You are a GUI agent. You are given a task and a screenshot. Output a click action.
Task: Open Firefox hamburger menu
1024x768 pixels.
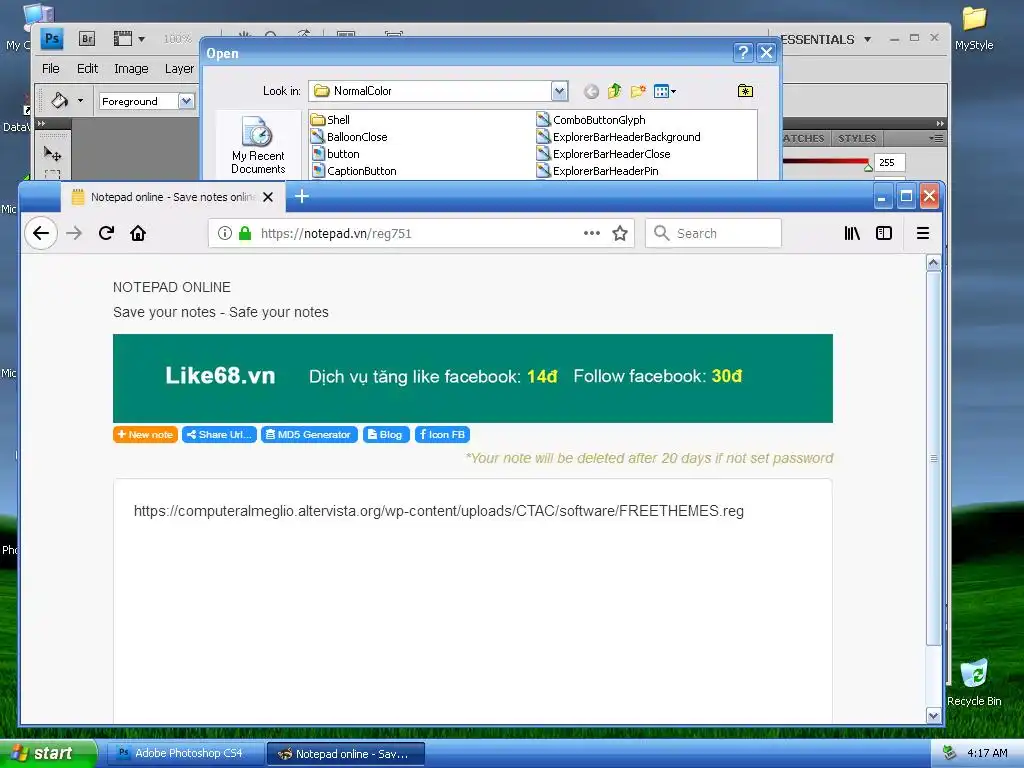923,233
